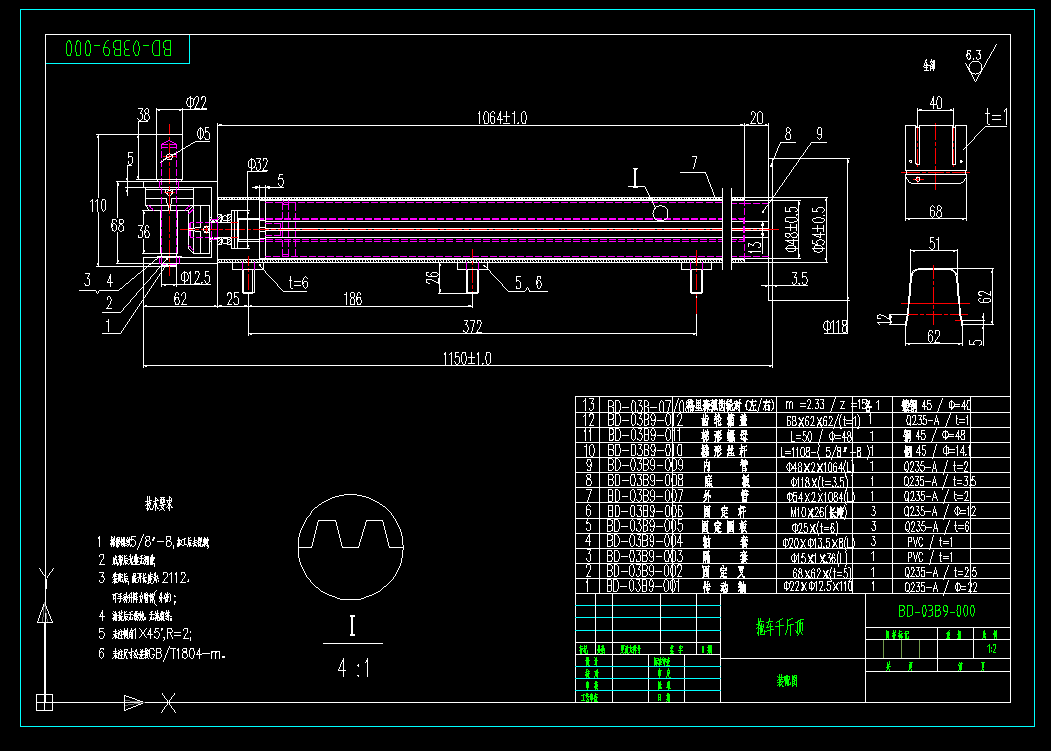Click the detail marker circle I on tube
Screen dimensions: 1051x751
pyautogui.click(x=659, y=210)
